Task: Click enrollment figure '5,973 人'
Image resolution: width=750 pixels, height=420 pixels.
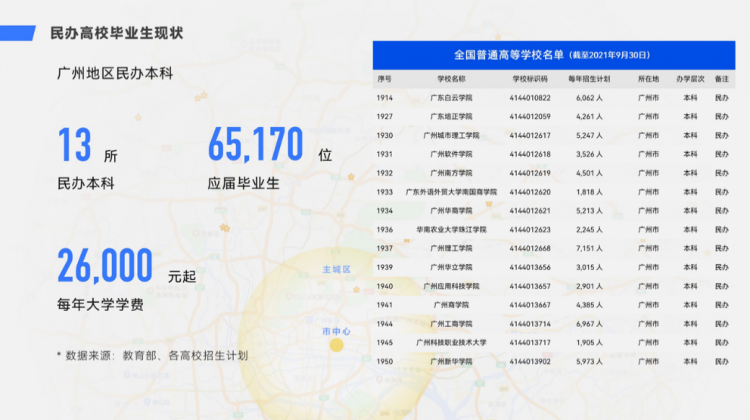Action: [589, 362]
